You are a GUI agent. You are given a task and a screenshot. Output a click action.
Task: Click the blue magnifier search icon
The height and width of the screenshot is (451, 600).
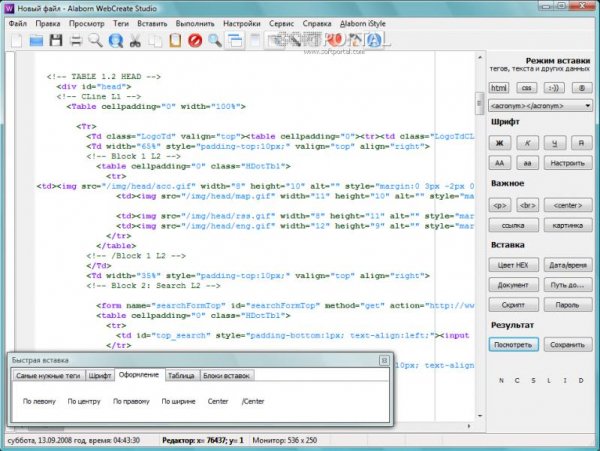pos(215,40)
